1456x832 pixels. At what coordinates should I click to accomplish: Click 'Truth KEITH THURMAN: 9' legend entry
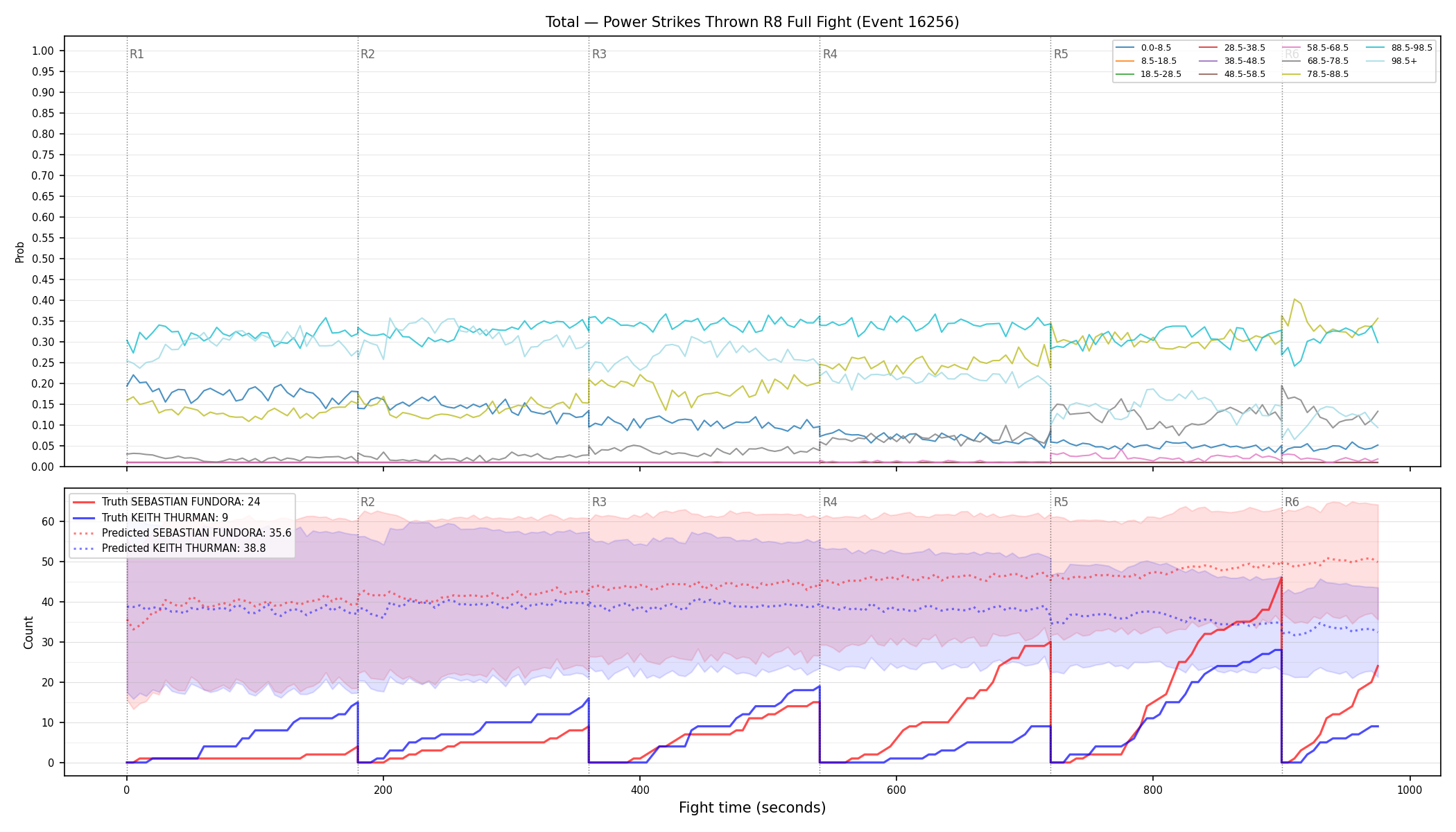point(150,517)
